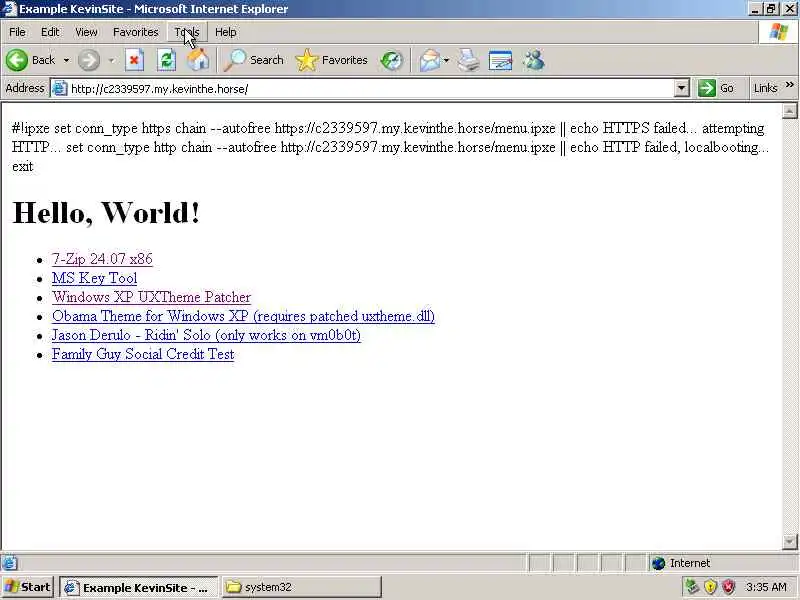Open the History toolbar icon
Screen dimensions: 800x600
(392, 60)
